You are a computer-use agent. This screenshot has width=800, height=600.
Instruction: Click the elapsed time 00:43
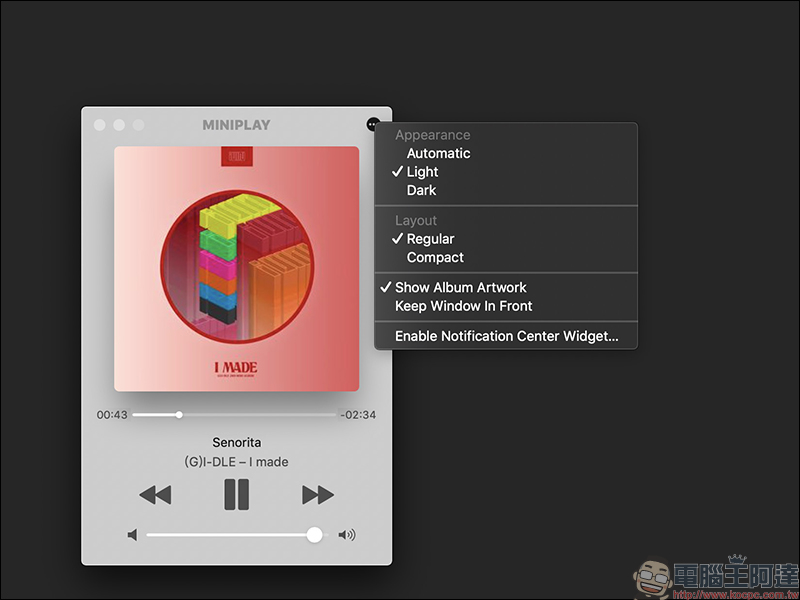[112, 415]
